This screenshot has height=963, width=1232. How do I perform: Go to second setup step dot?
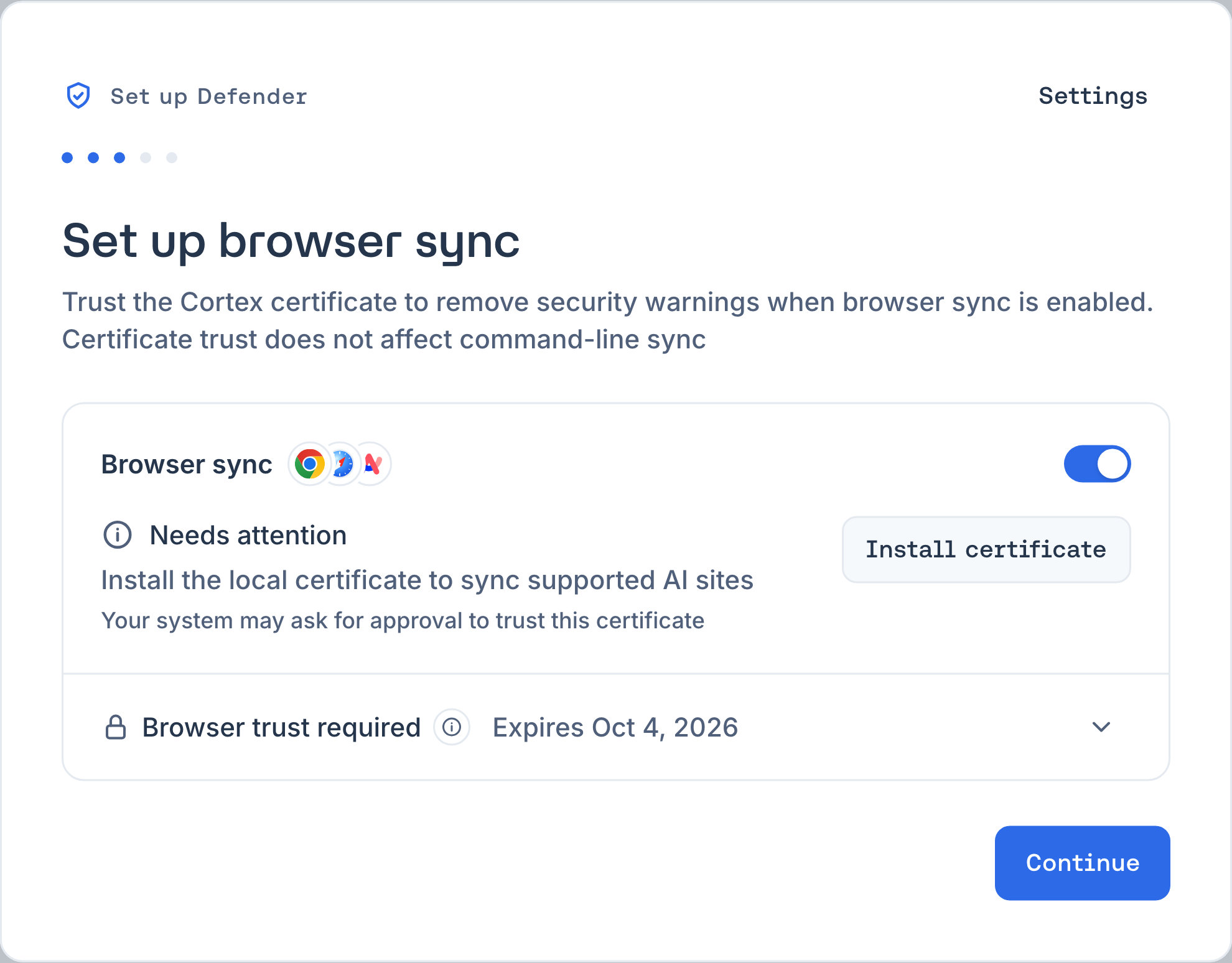(x=93, y=157)
